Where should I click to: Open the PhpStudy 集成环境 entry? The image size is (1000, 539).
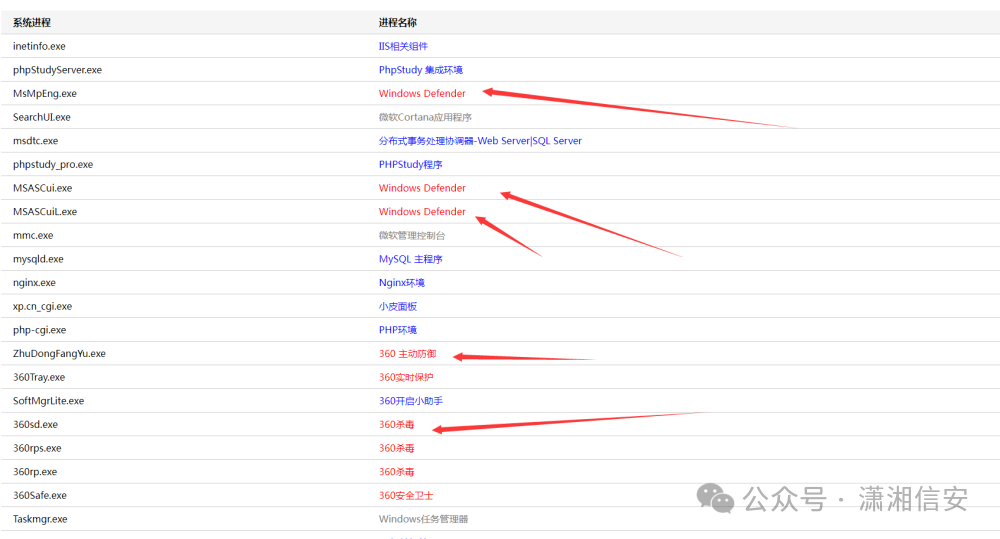pyautogui.click(x=421, y=70)
